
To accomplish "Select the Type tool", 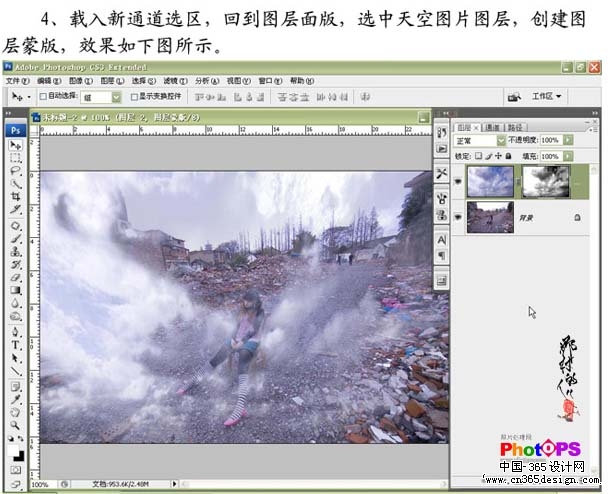I will 16,345.
